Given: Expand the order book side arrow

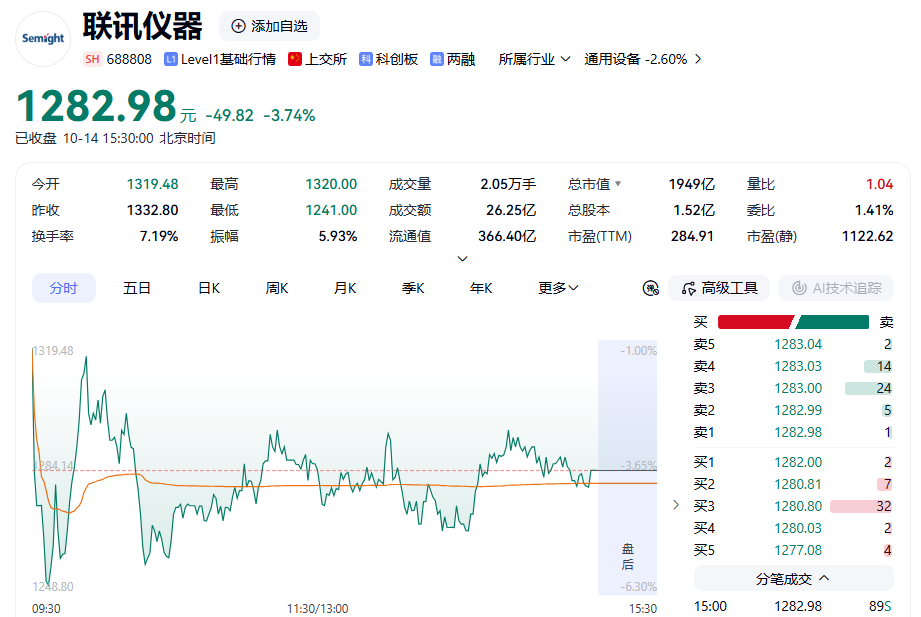Looking at the screenshot, I should [x=676, y=505].
